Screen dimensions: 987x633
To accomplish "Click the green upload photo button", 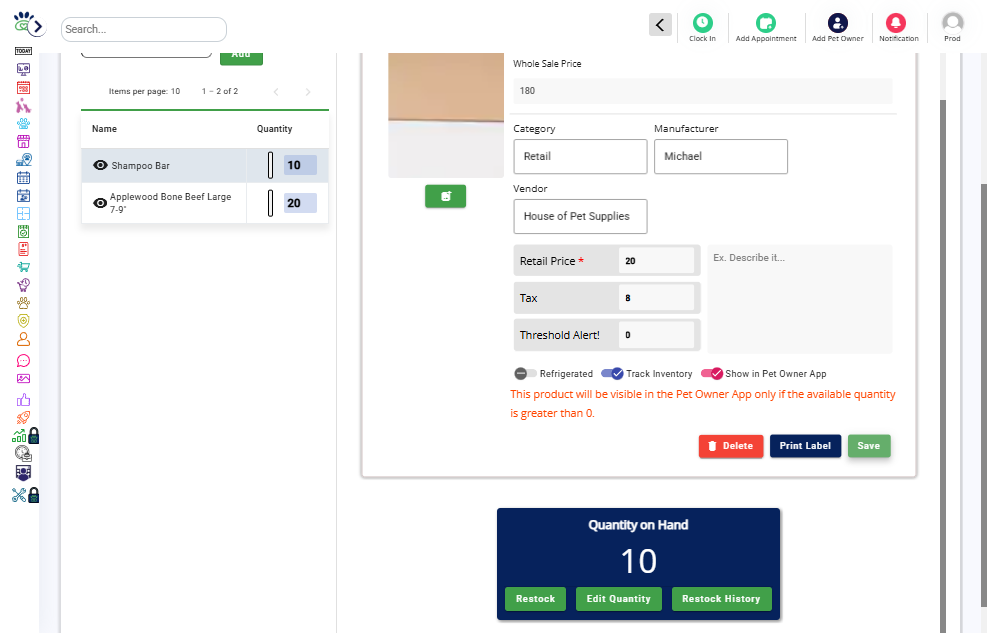I will coord(445,196).
